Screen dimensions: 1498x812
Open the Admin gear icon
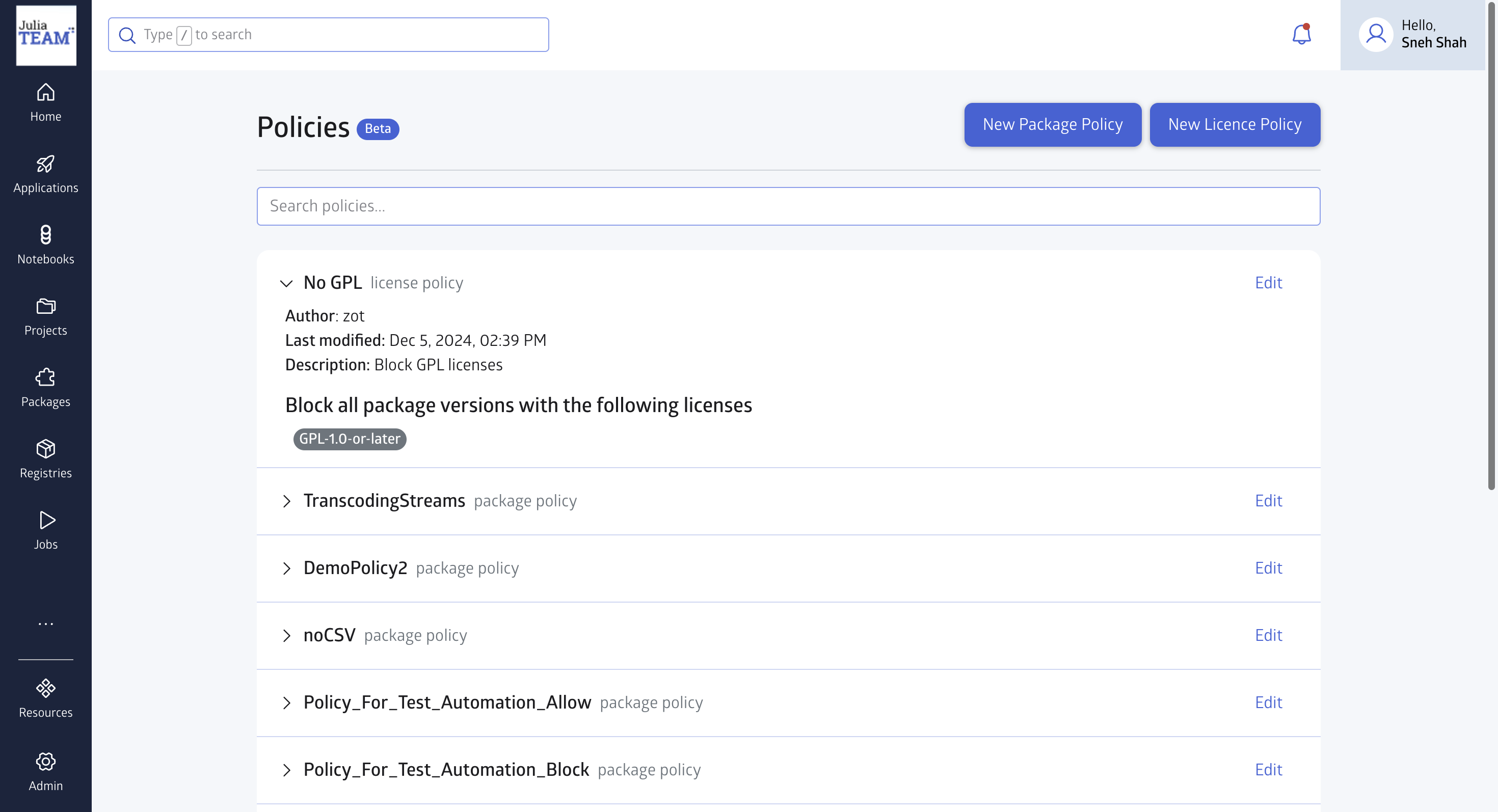[45, 762]
